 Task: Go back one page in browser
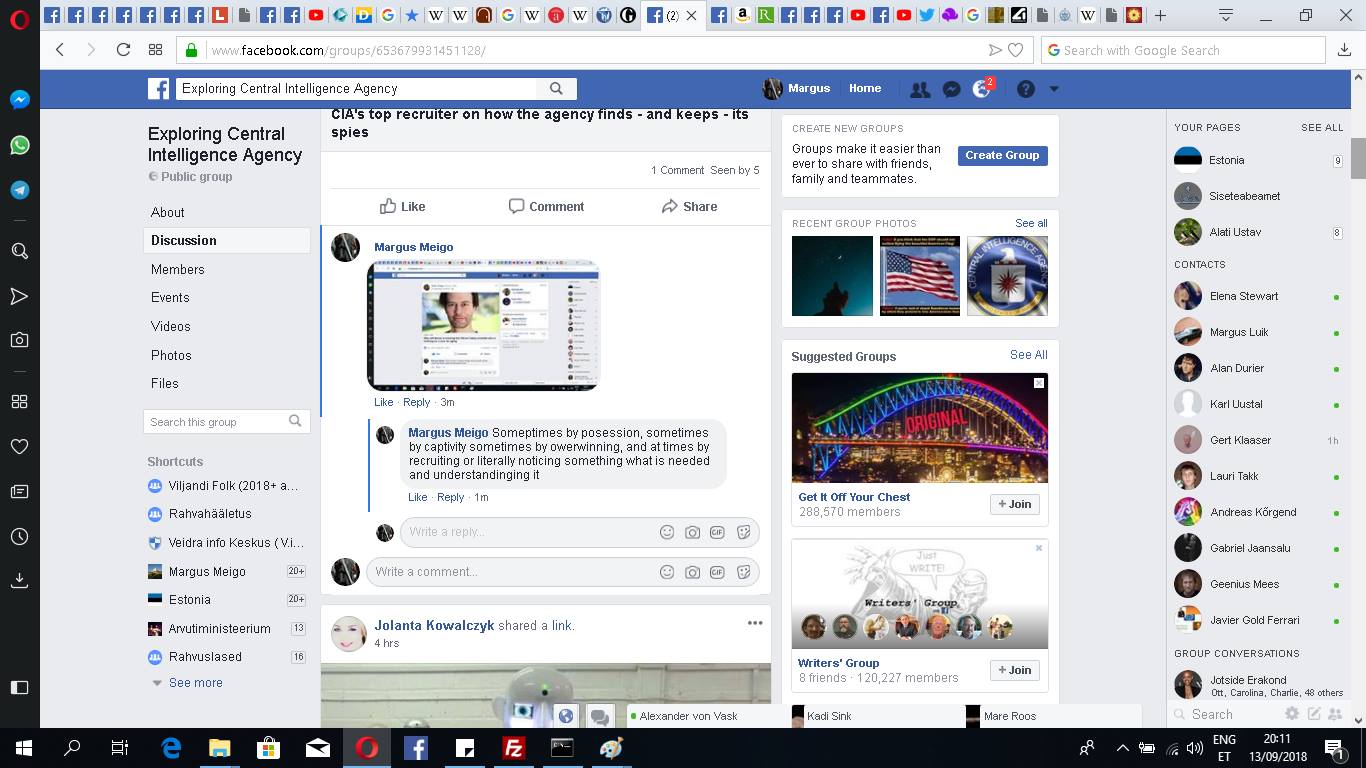[x=60, y=50]
